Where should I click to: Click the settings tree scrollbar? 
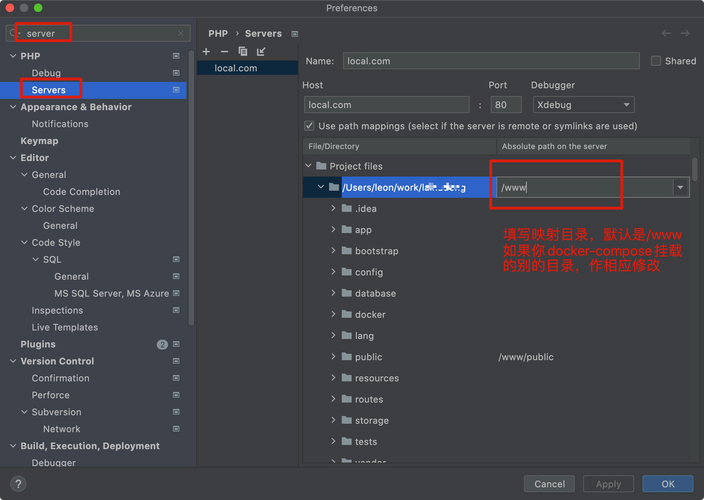[x=191, y=188]
